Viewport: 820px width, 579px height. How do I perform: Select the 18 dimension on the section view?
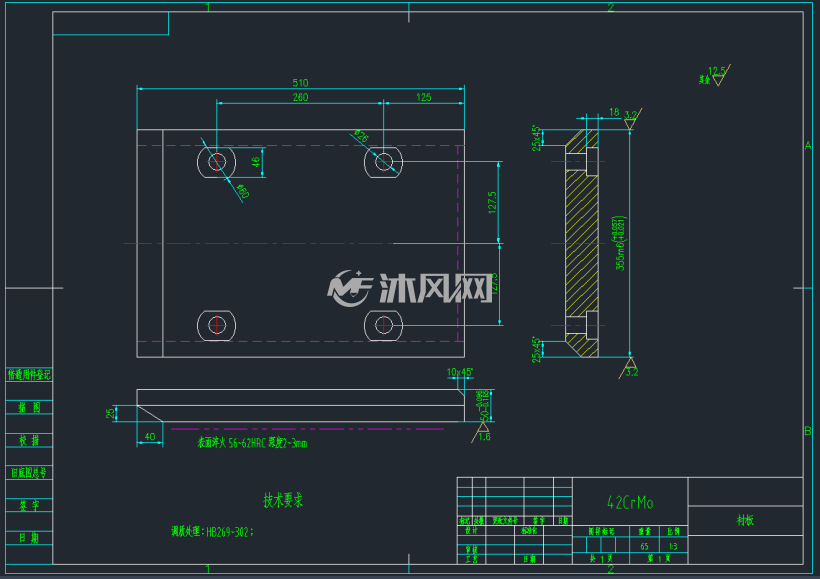coord(614,112)
